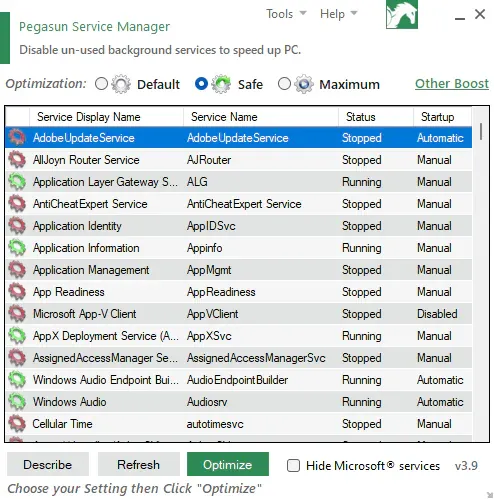Viewport: 494px width, 499px height.
Task: Click red gear icon of AdobeUpdateService row
Action: 17,137
